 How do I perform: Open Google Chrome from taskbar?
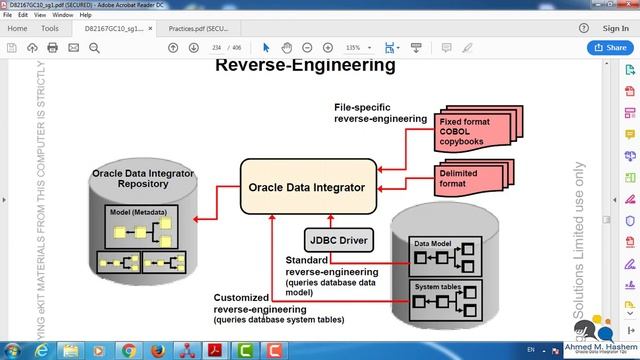pyautogui.click(x=129, y=351)
